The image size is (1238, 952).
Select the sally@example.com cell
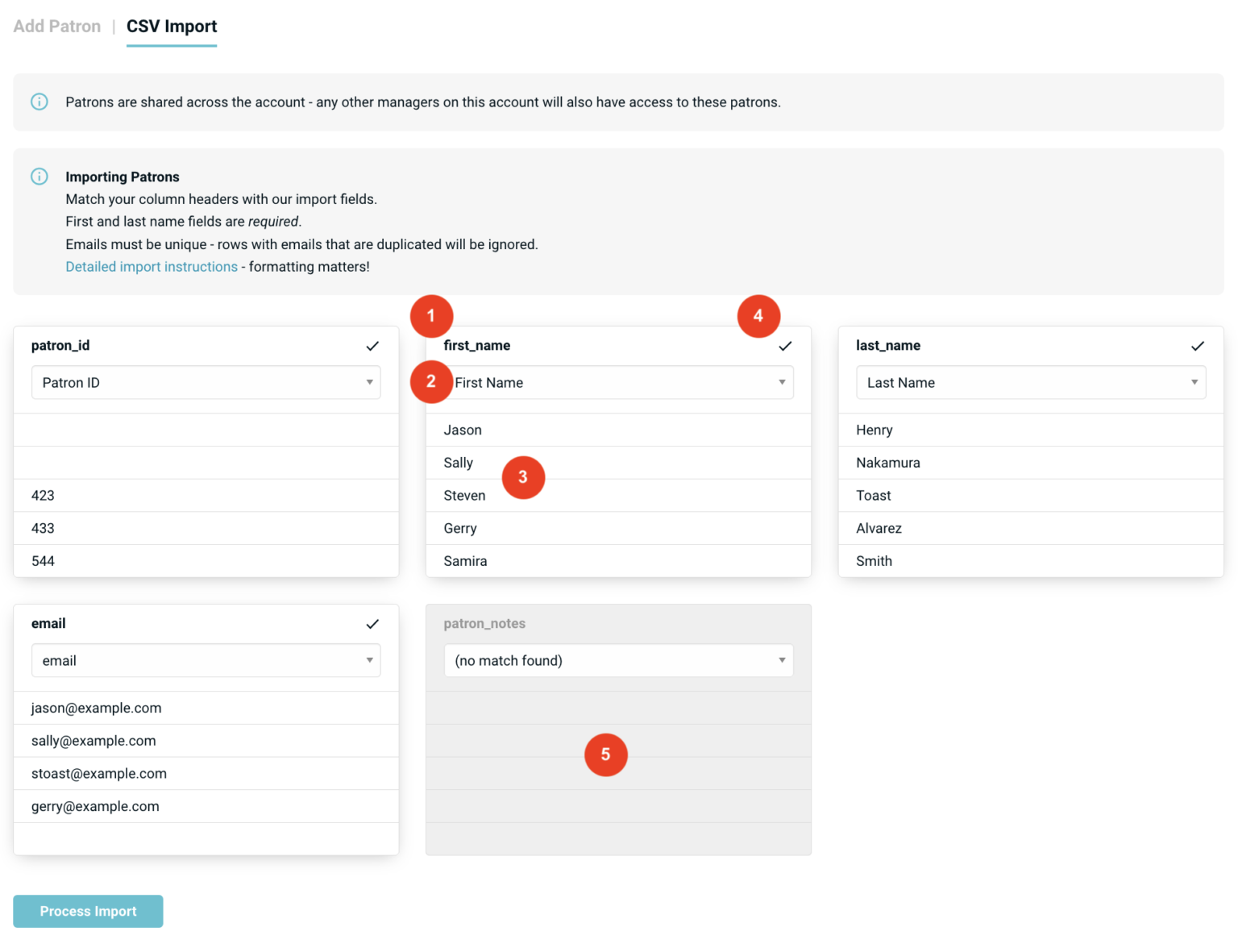point(93,740)
